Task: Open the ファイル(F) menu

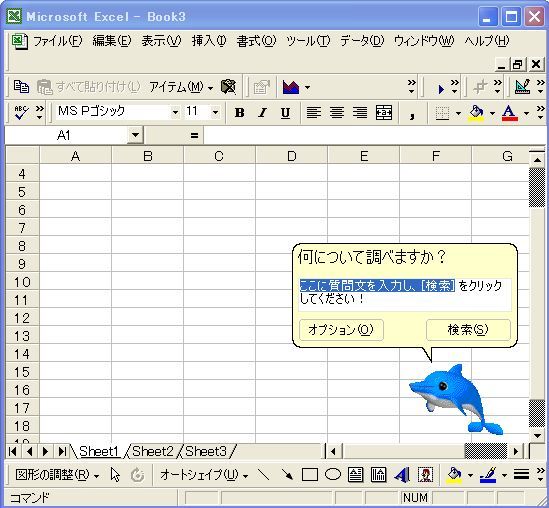Action: (x=57, y=41)
